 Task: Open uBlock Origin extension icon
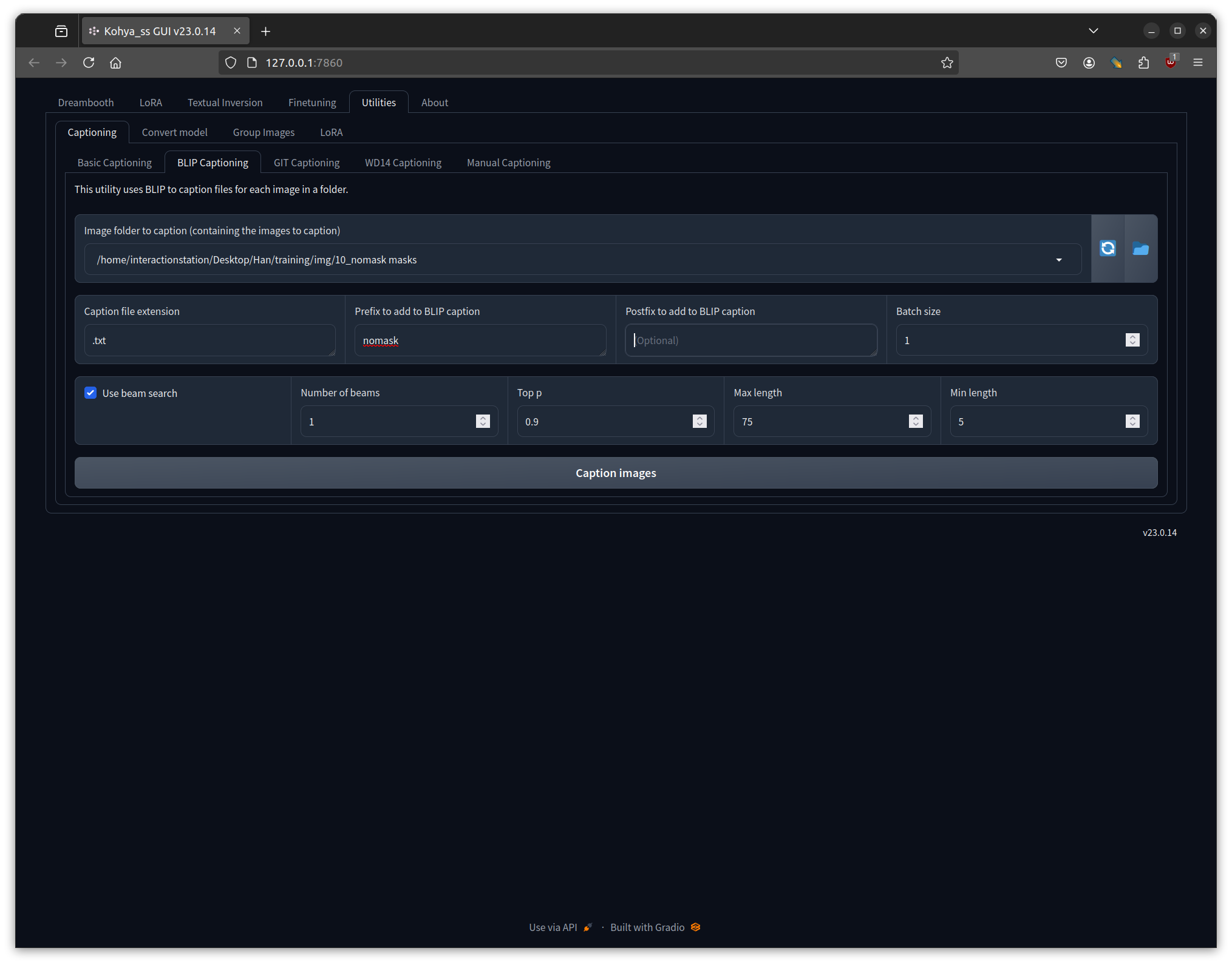coord(1171,62)
